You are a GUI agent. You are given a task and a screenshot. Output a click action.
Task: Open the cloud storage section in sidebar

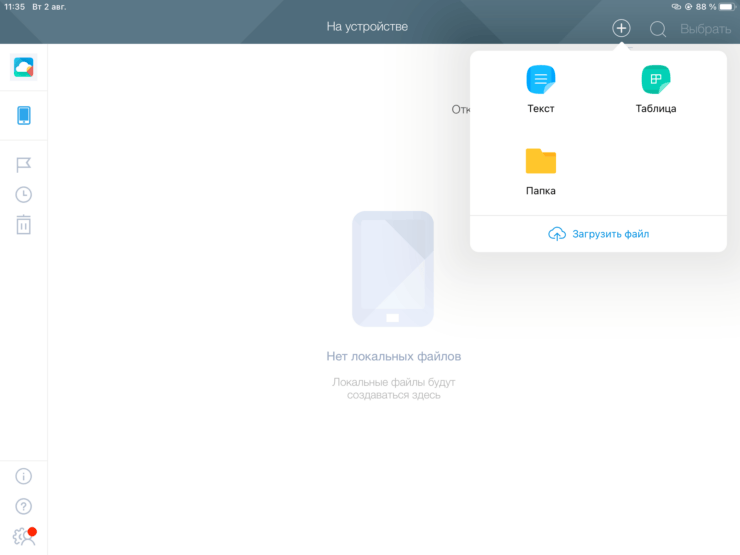[x=23, y=67]
